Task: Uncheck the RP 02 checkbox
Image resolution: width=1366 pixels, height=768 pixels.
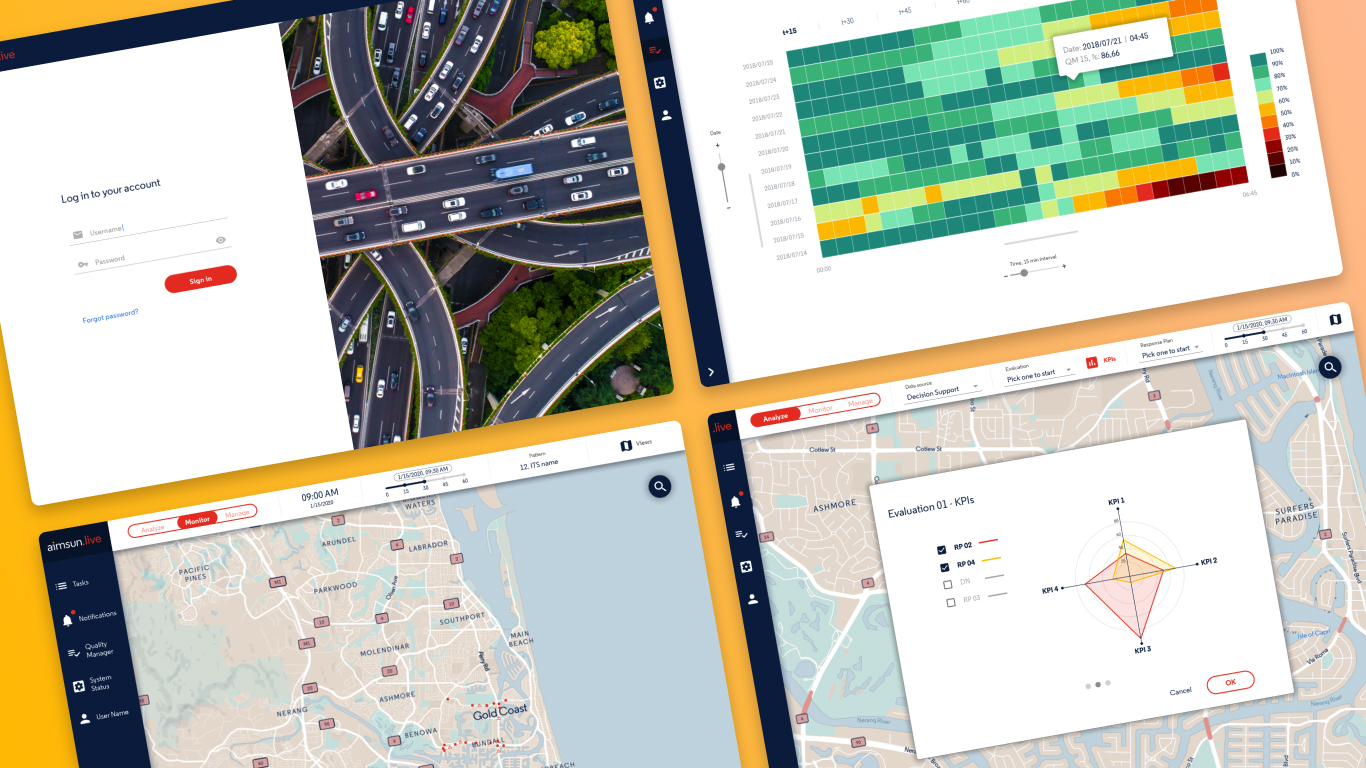Action: [x=941, y=550]
